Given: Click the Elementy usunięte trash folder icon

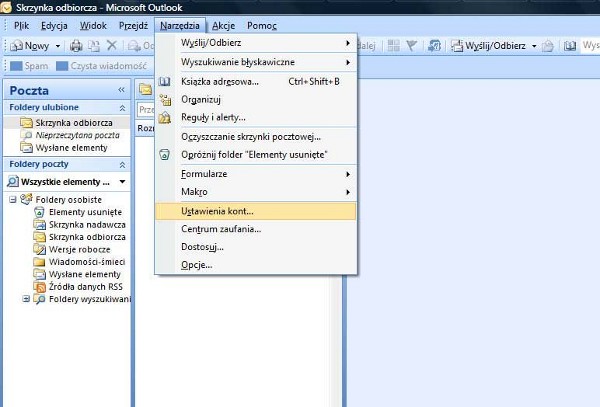Looking at the screenshot, I should click(39, 212).
